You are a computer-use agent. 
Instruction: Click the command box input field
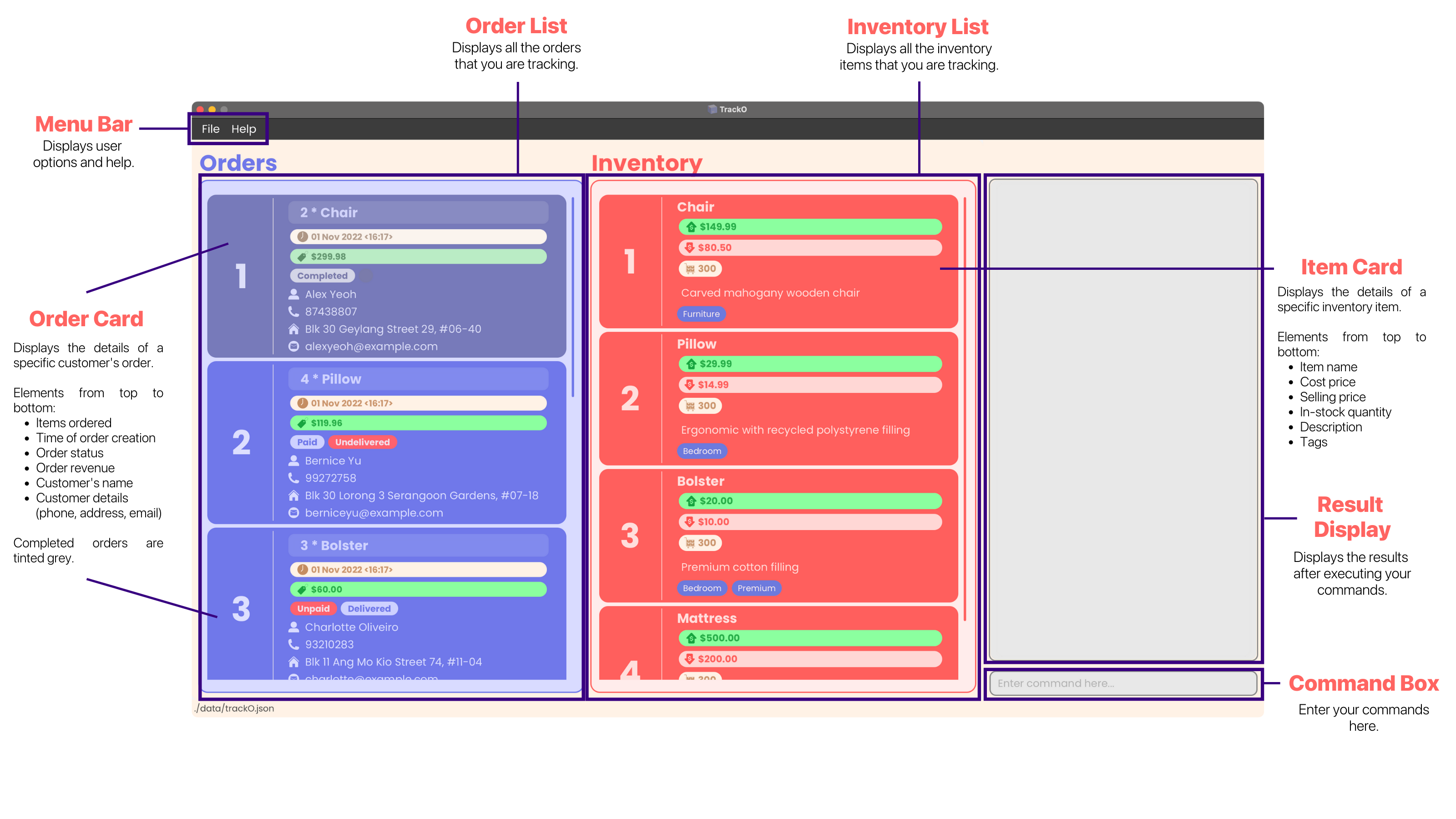point(1123,683)
